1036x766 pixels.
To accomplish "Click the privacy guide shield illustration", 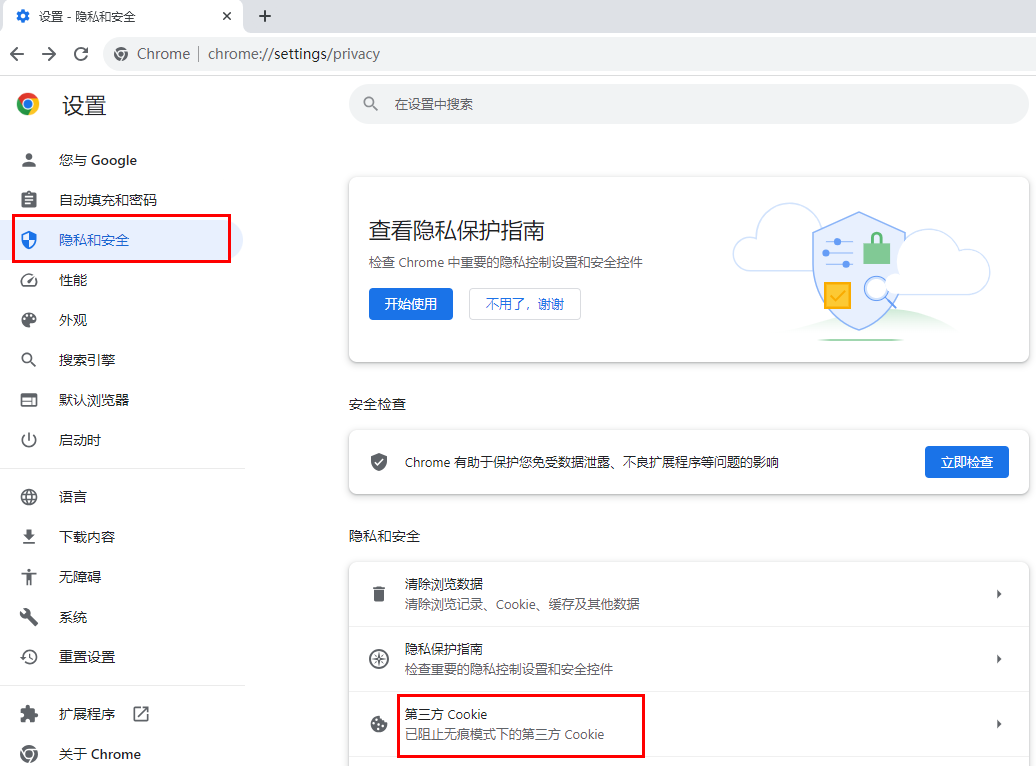I will point(860,272).
